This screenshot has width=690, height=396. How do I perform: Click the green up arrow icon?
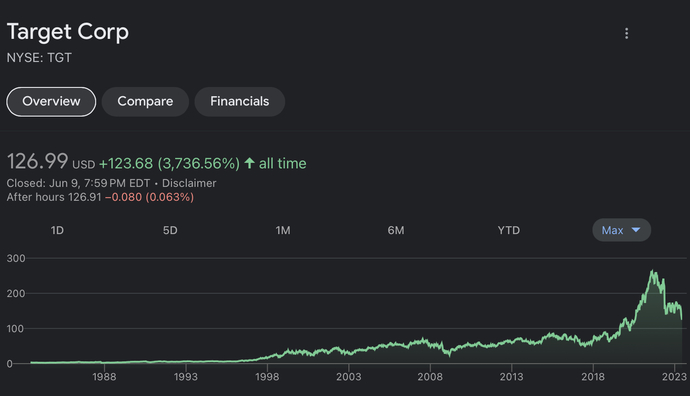coord(250,163)
